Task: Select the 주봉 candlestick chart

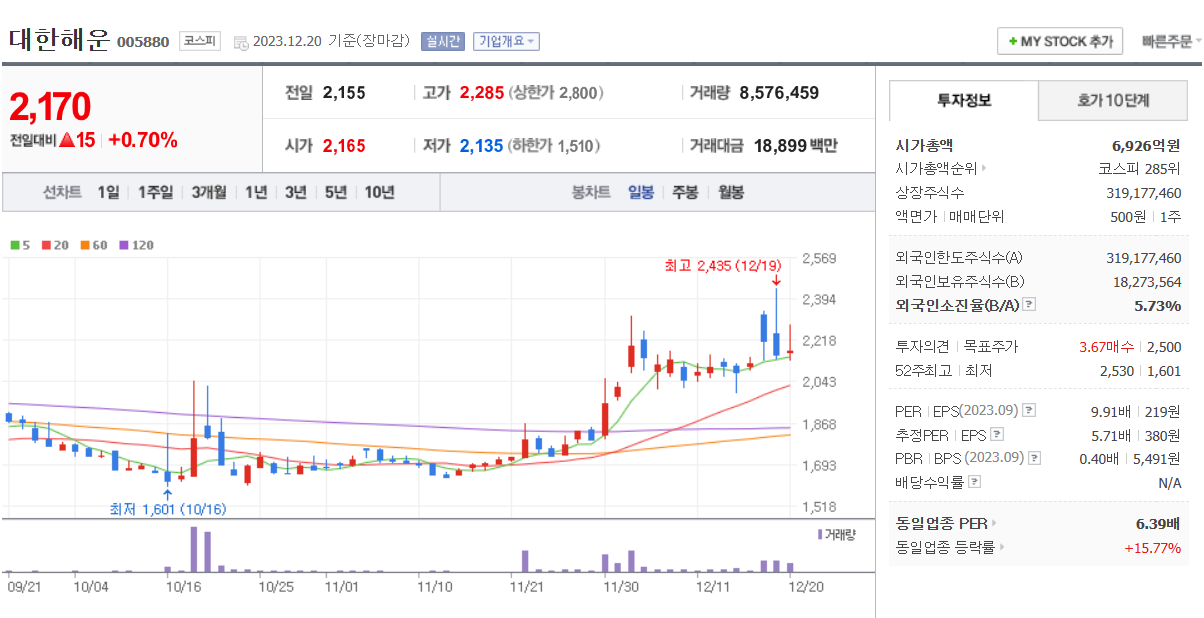Action: pos(685,192)
